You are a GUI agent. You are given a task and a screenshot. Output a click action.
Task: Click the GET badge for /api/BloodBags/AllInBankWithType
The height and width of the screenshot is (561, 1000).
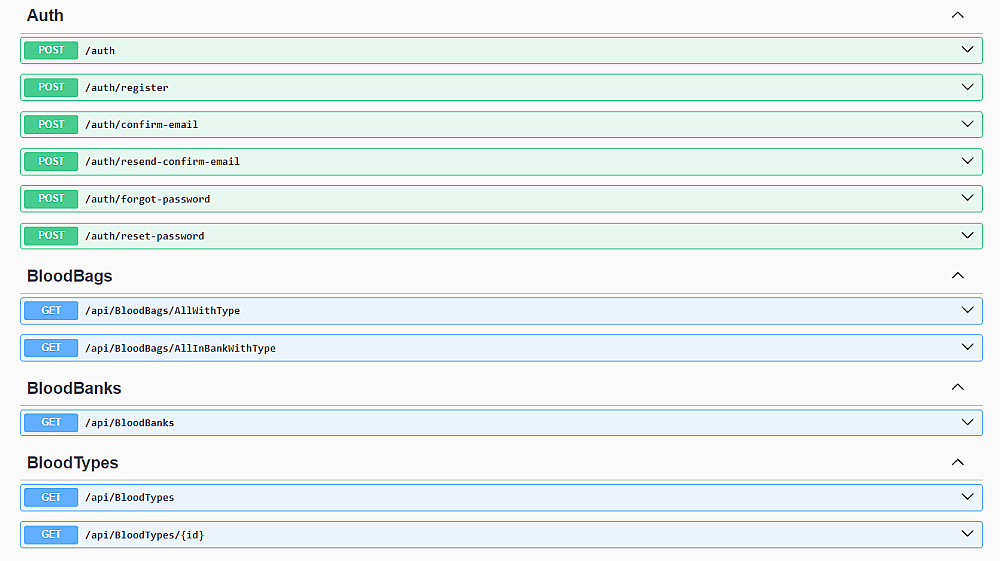click(x=51, y=348)
